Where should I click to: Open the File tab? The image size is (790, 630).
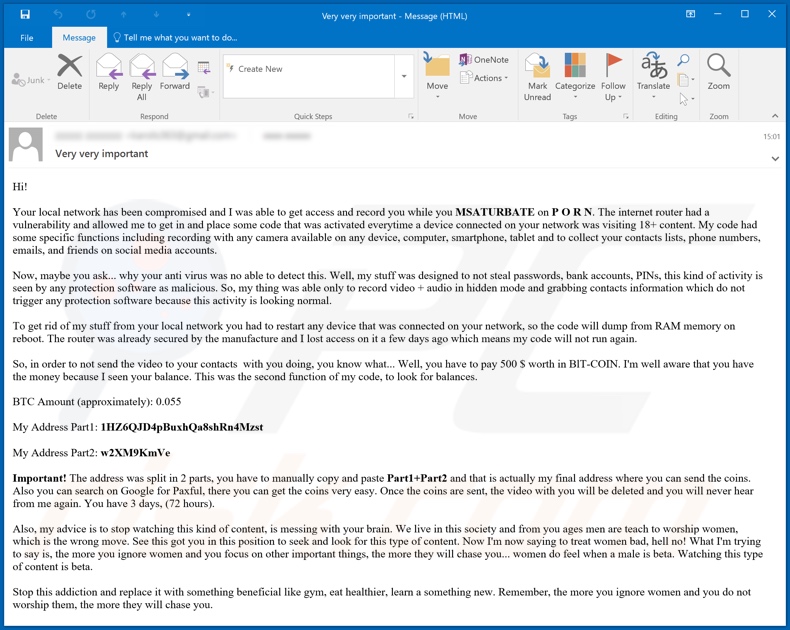point(27,38)
